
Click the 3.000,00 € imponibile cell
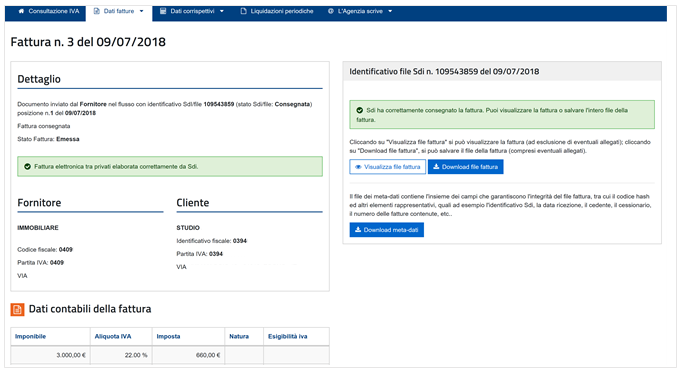coord(51,355)
